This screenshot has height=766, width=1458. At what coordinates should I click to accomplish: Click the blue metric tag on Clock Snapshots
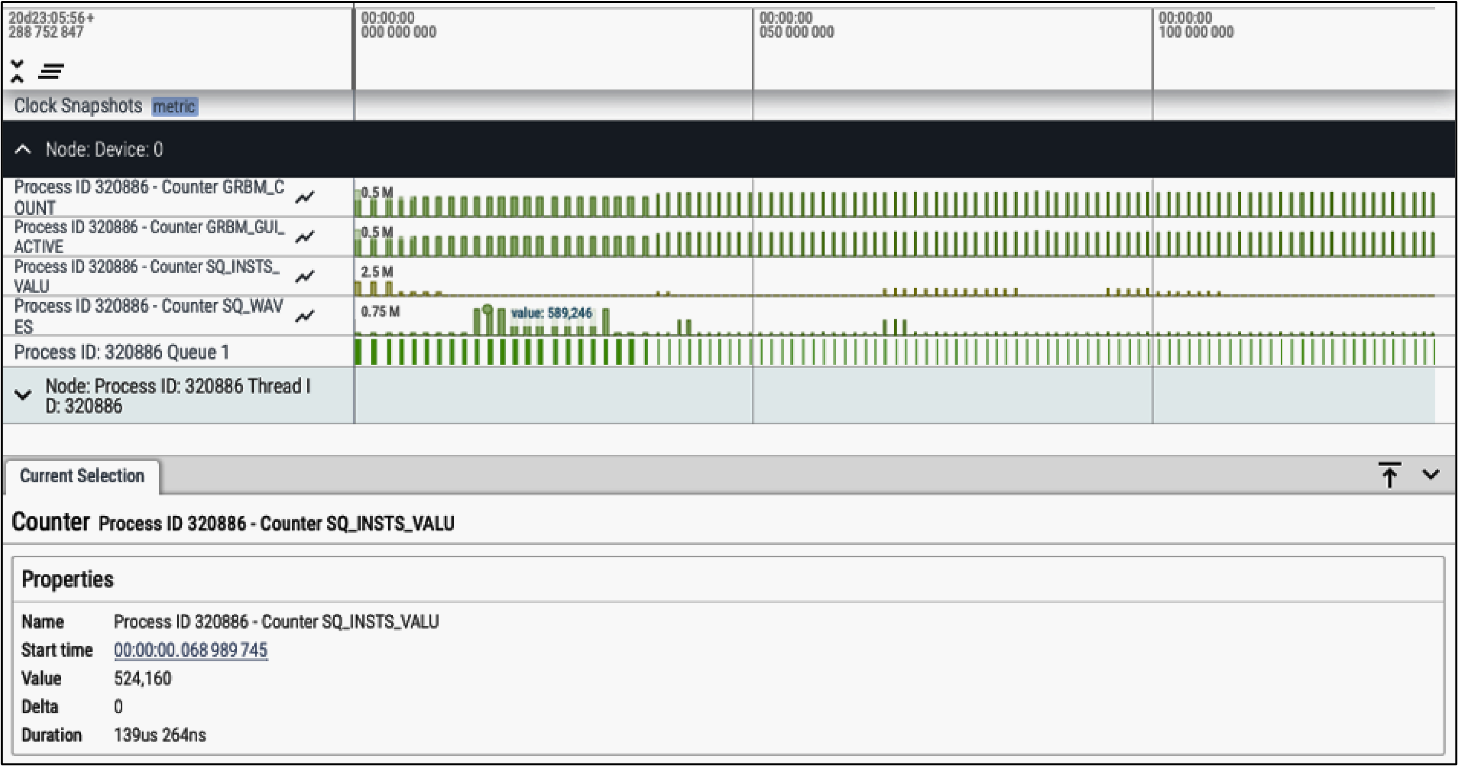pyautogui.click(x=175, y=106)
